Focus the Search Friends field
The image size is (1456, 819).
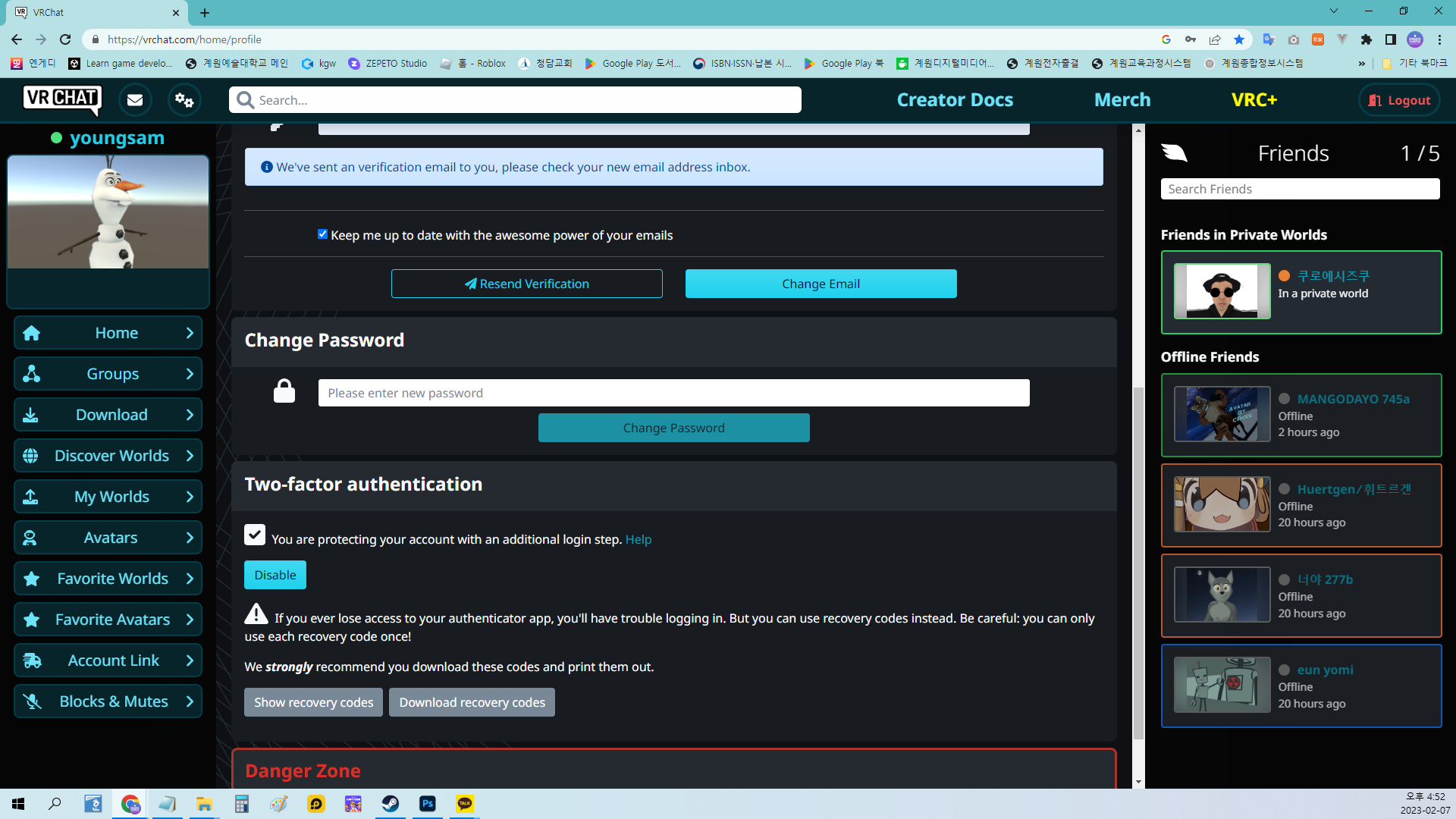1300,189
